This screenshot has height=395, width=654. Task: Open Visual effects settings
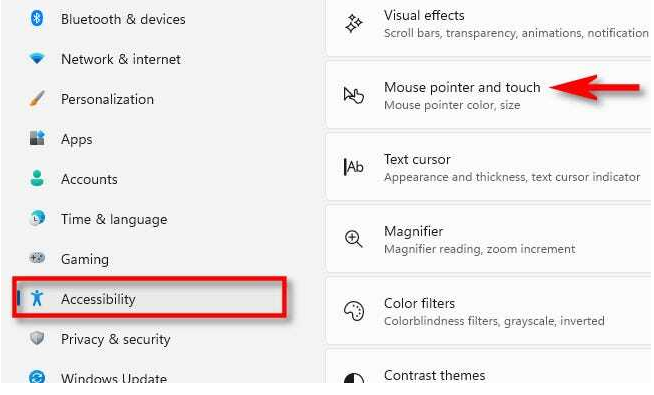click(x=489, y=24)
